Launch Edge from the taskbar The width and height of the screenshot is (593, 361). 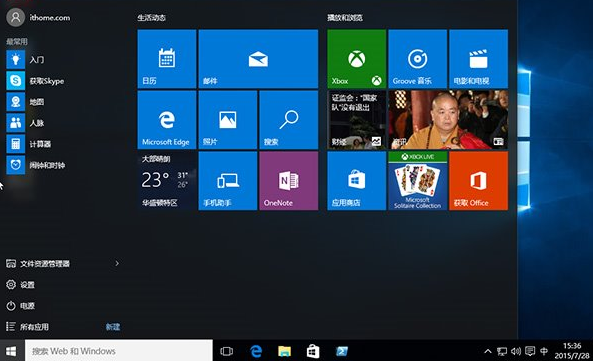[256, 352]
